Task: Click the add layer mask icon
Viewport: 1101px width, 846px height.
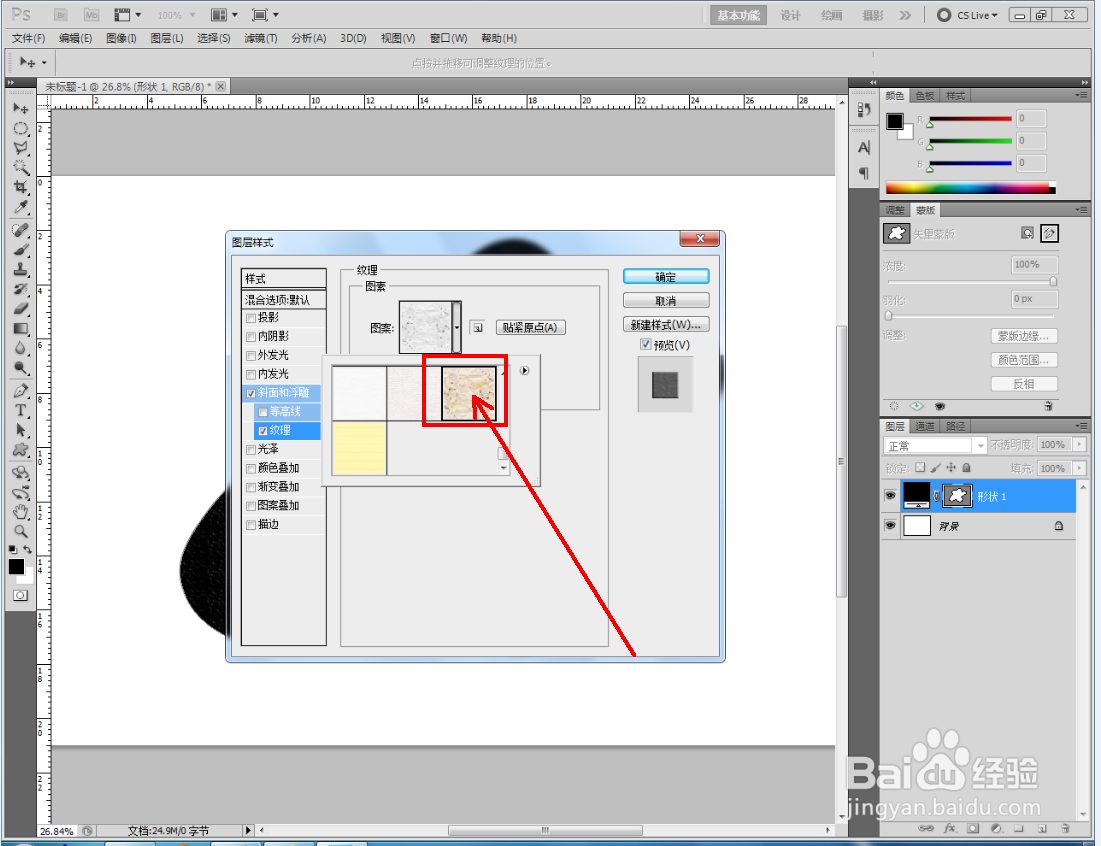Action: 973,828
